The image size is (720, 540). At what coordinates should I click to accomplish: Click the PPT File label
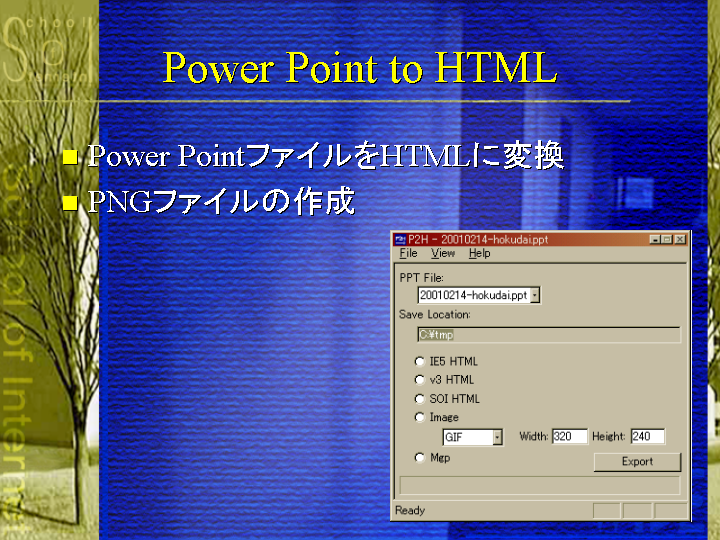point(422,278)
